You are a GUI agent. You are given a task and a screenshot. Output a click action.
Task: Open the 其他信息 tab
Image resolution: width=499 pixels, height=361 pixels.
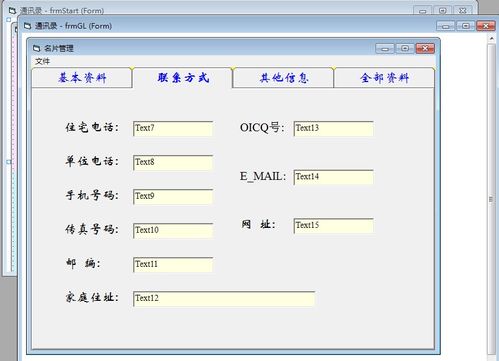(x=284, y=78)
